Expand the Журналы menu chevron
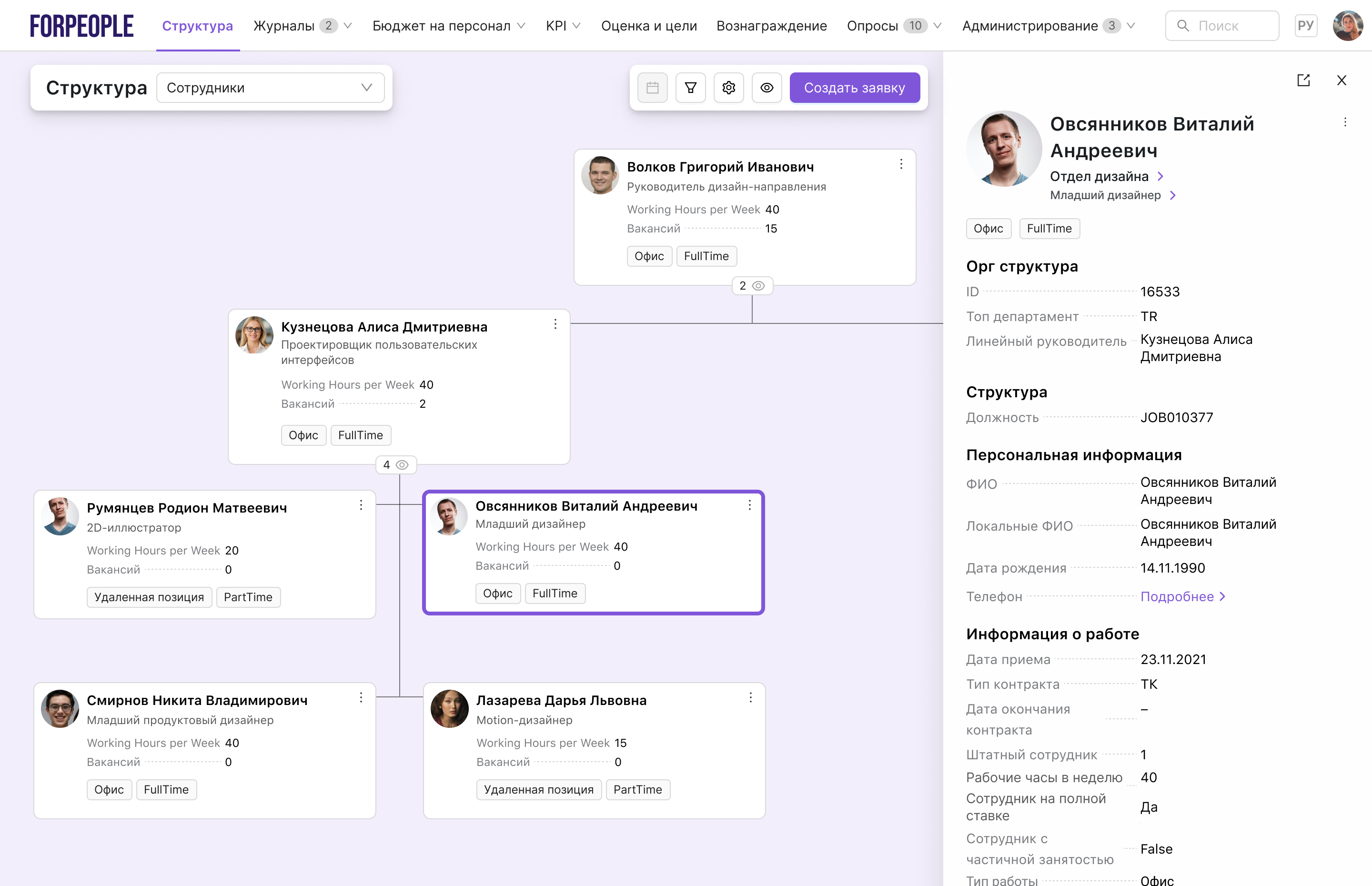This screenshot has width=1372, height=886. tap(347, 25)
